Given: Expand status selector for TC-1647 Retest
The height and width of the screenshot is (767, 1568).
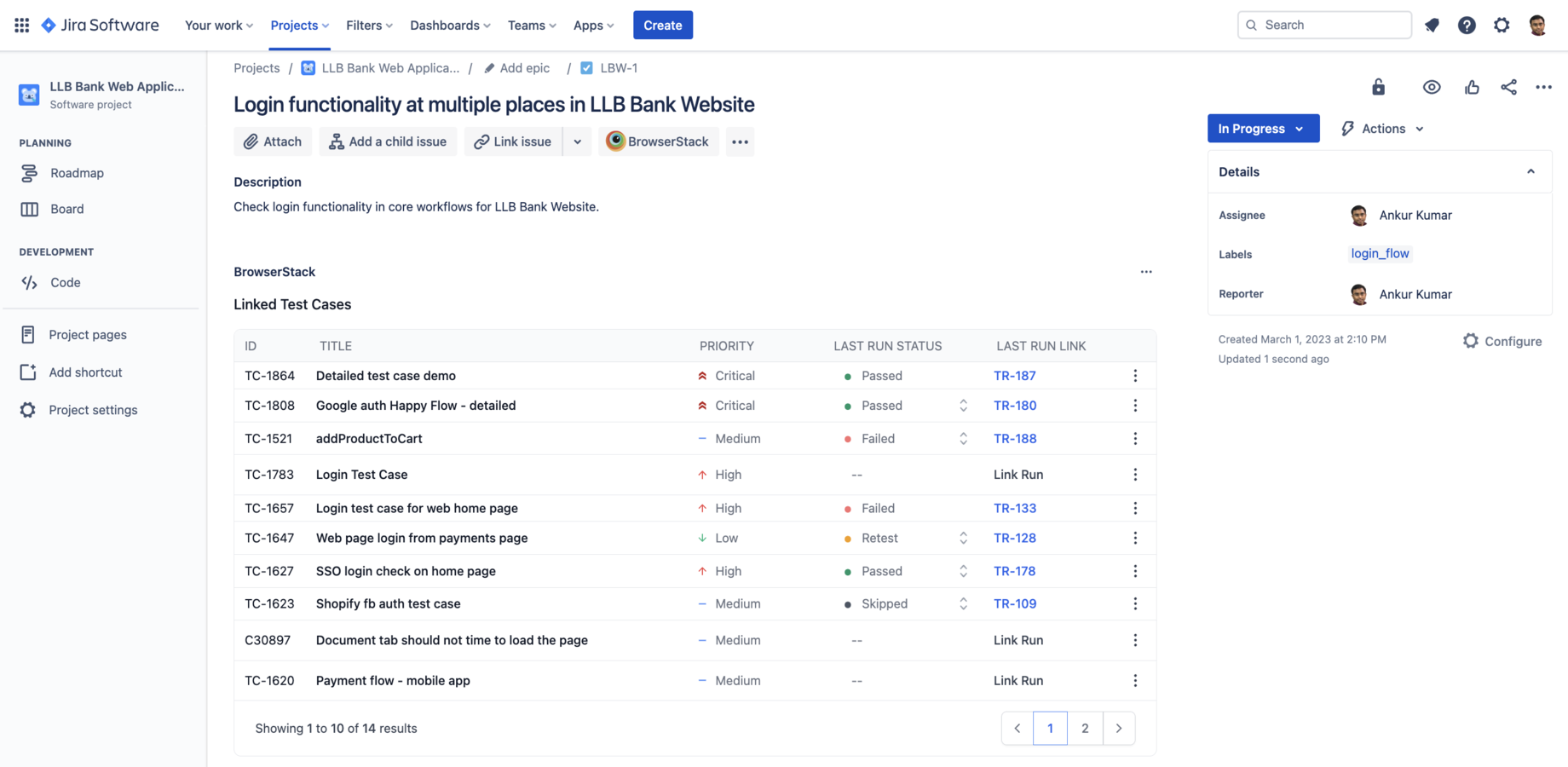Looking at the screenshot, I should 963,538.
